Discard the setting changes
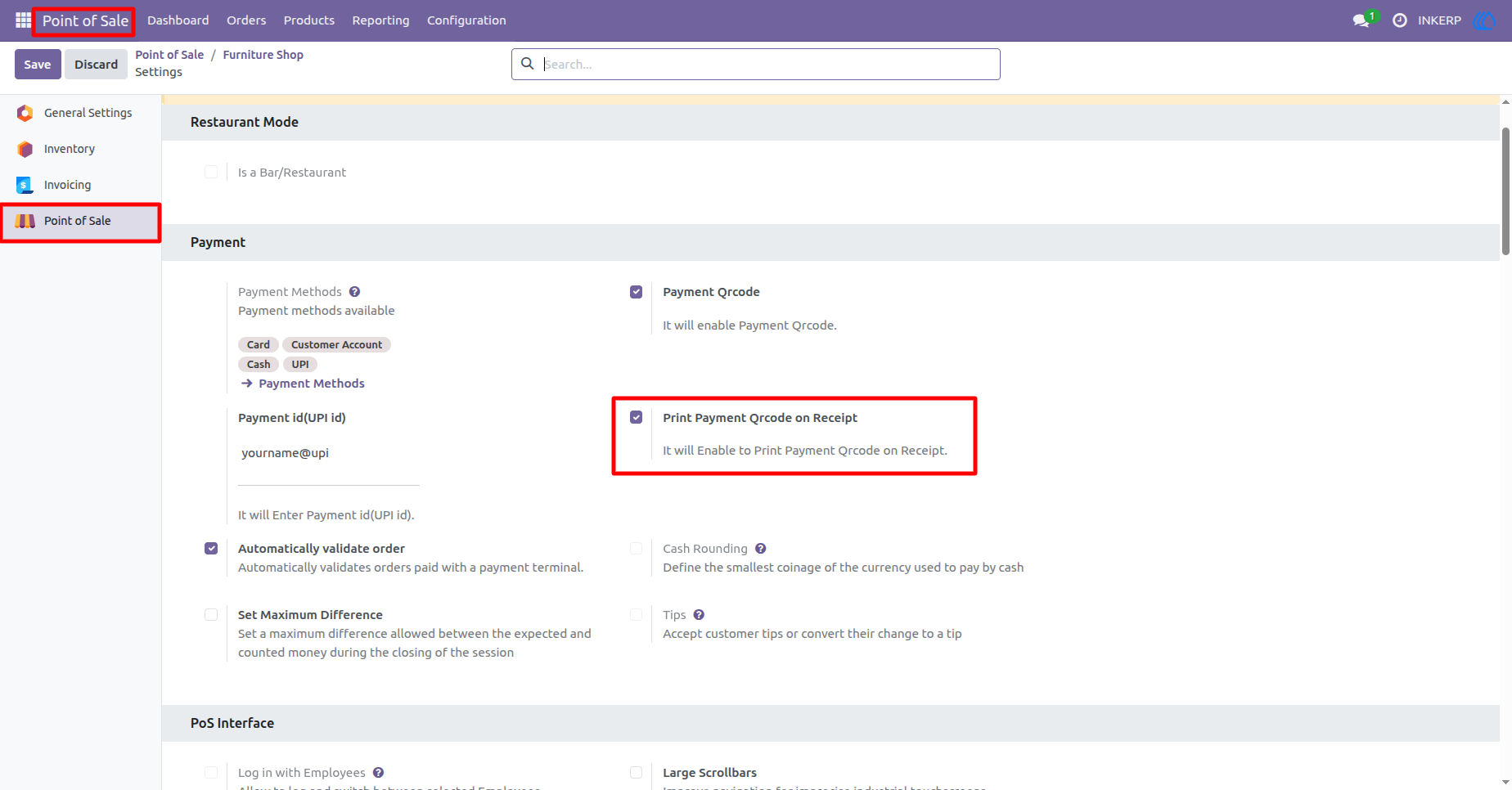 (96, 64)
